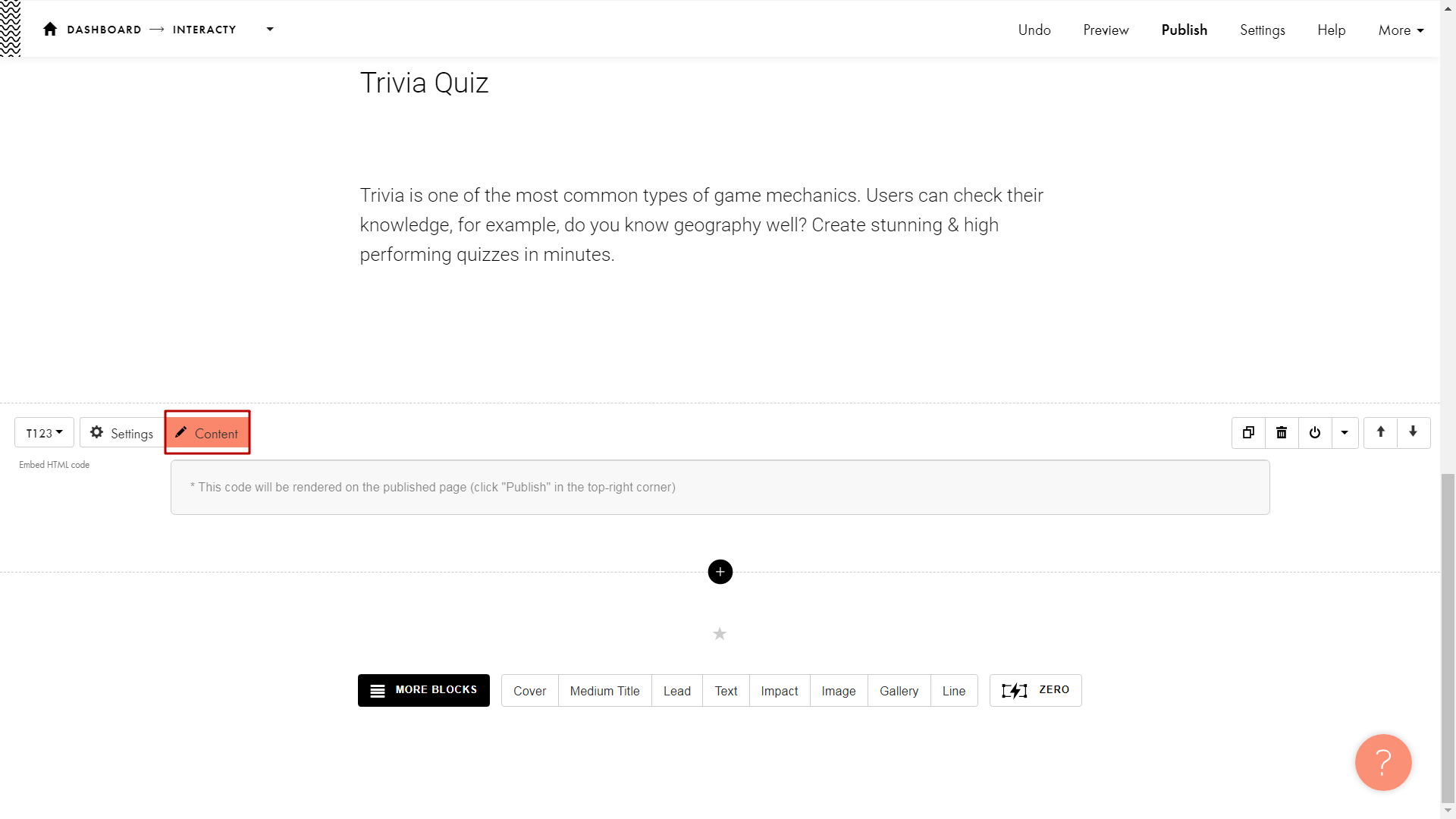This screenshot has width=1456, height=819.
Task: Click the Publish button
Action: tap(1184, 30)
